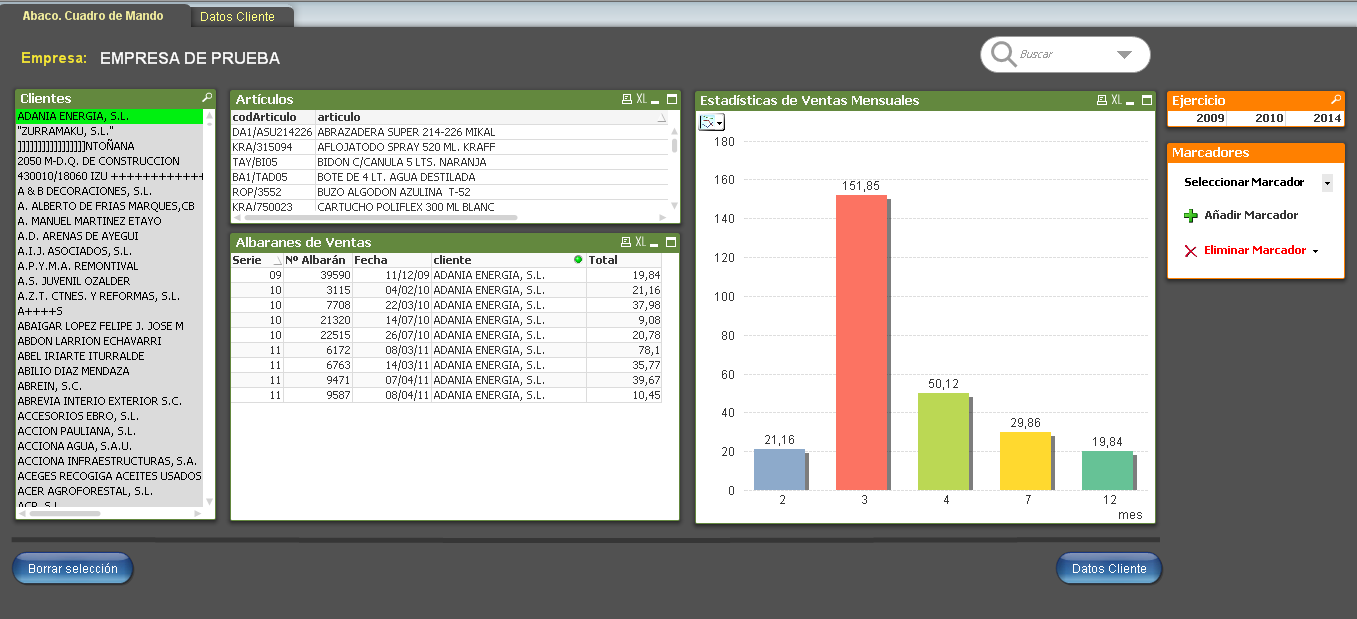Open the fast chart-type change icon
1357x619 pixels.
coord(711,121)
